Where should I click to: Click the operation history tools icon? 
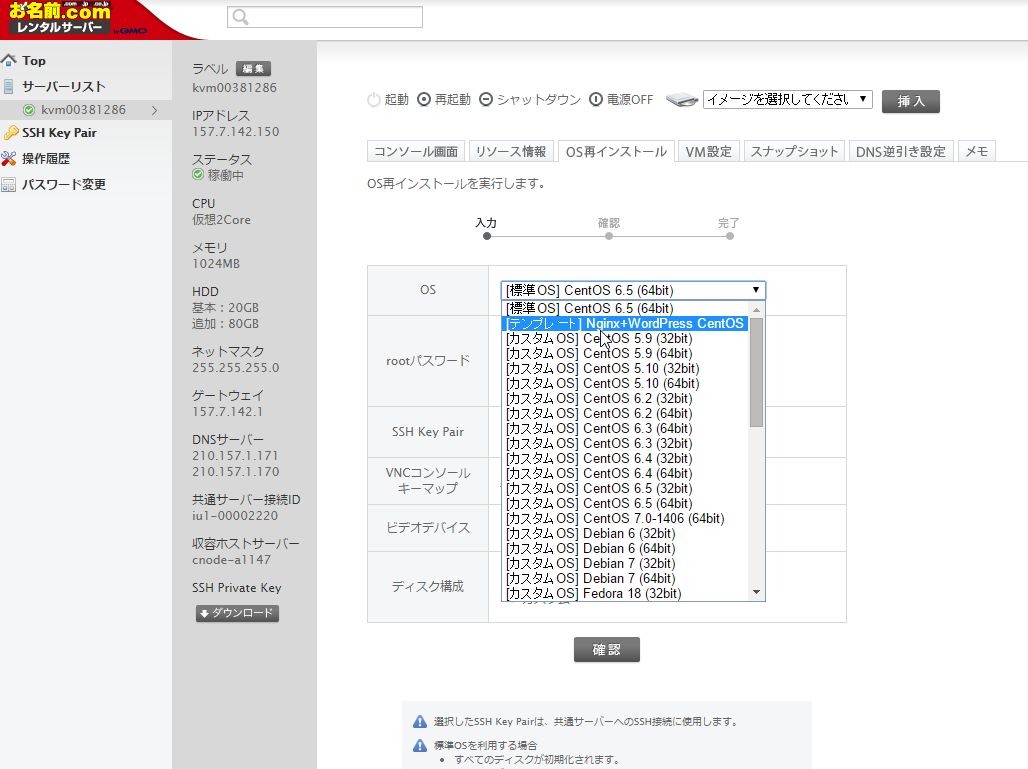pos(9,159)
